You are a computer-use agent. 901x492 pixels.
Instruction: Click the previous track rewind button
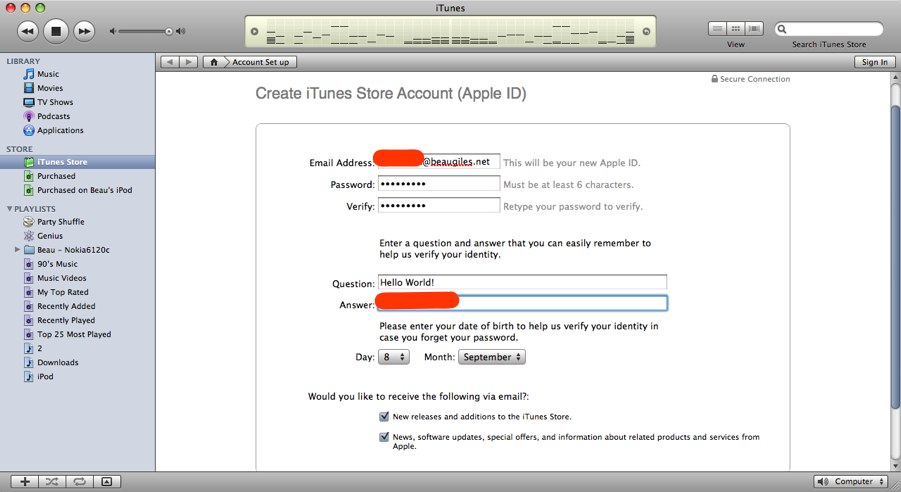click(27, 31)
